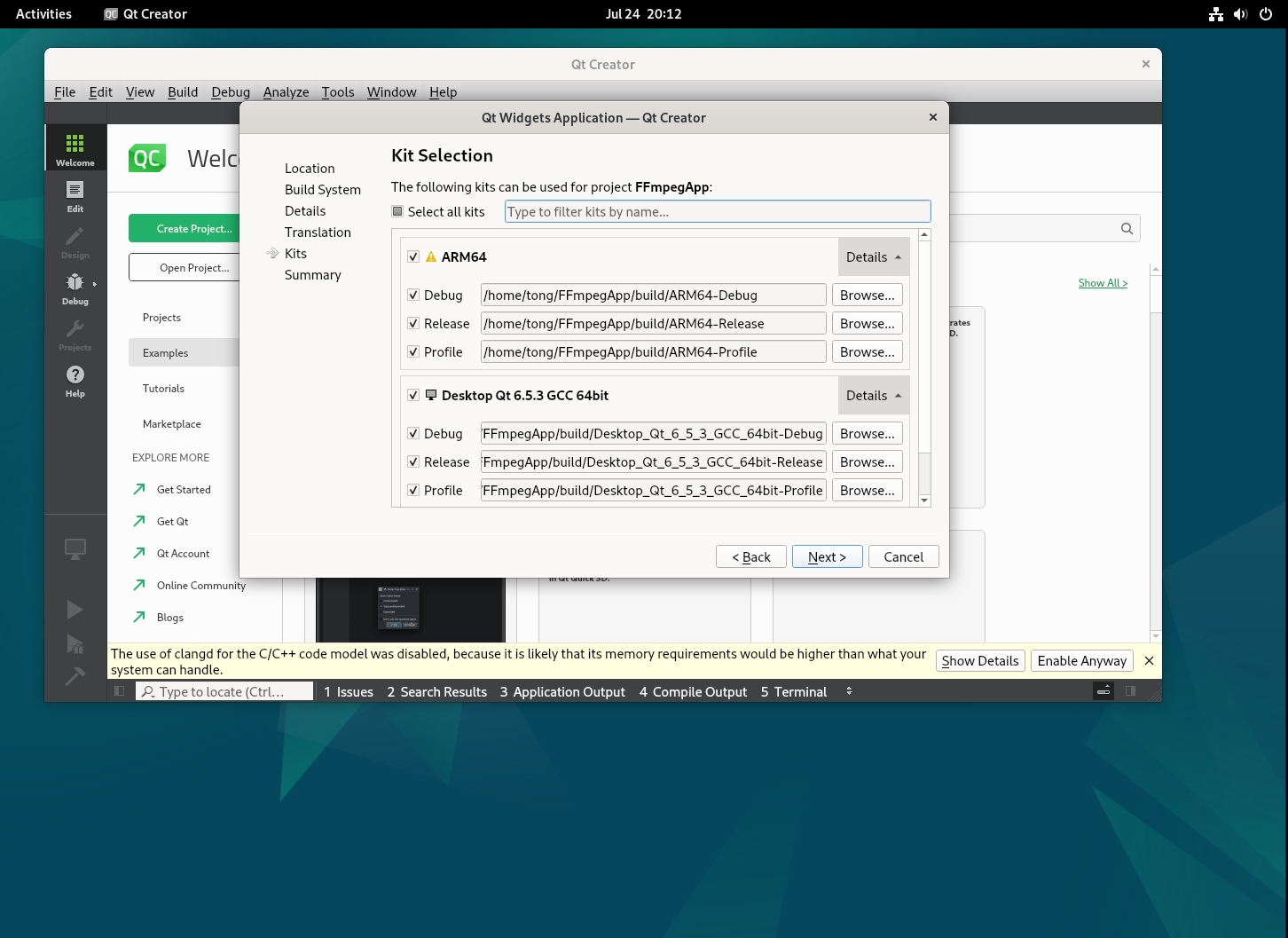Uncheck Desktop Qt 6.5.3 GCC 64bit kit
Viewport: 1288px width, 938px height.
tap(413, 395)
